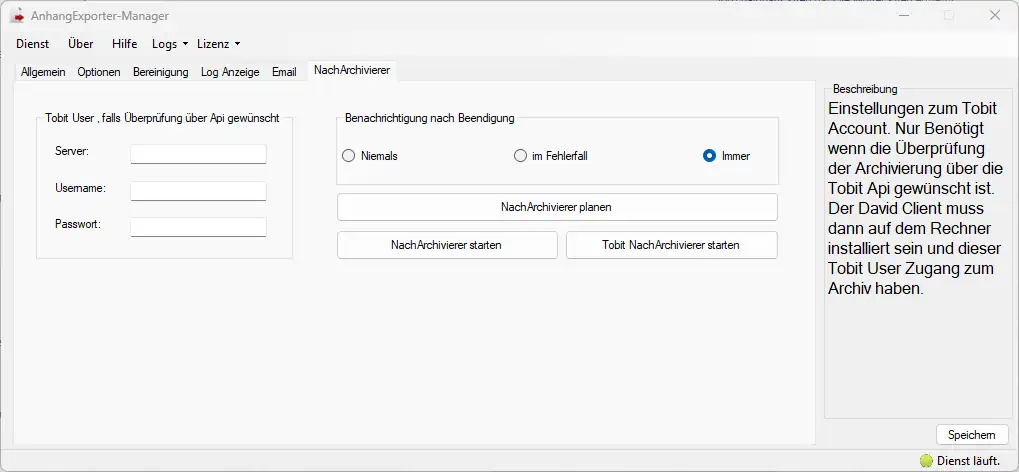Click the AnhangExporter app icon in title bar
The image size is (1019, 472).
click(18, 16)
